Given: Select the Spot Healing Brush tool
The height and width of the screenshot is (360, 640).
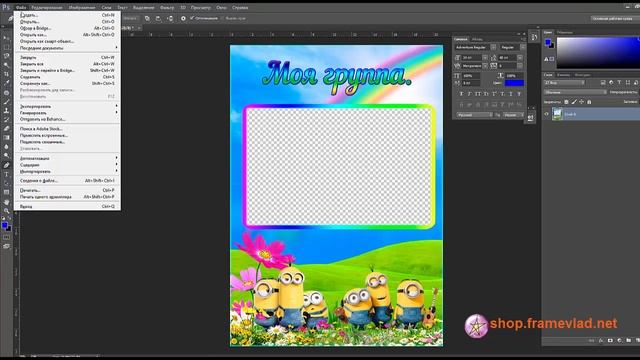Looking at the screenshot, I should 6,93.
